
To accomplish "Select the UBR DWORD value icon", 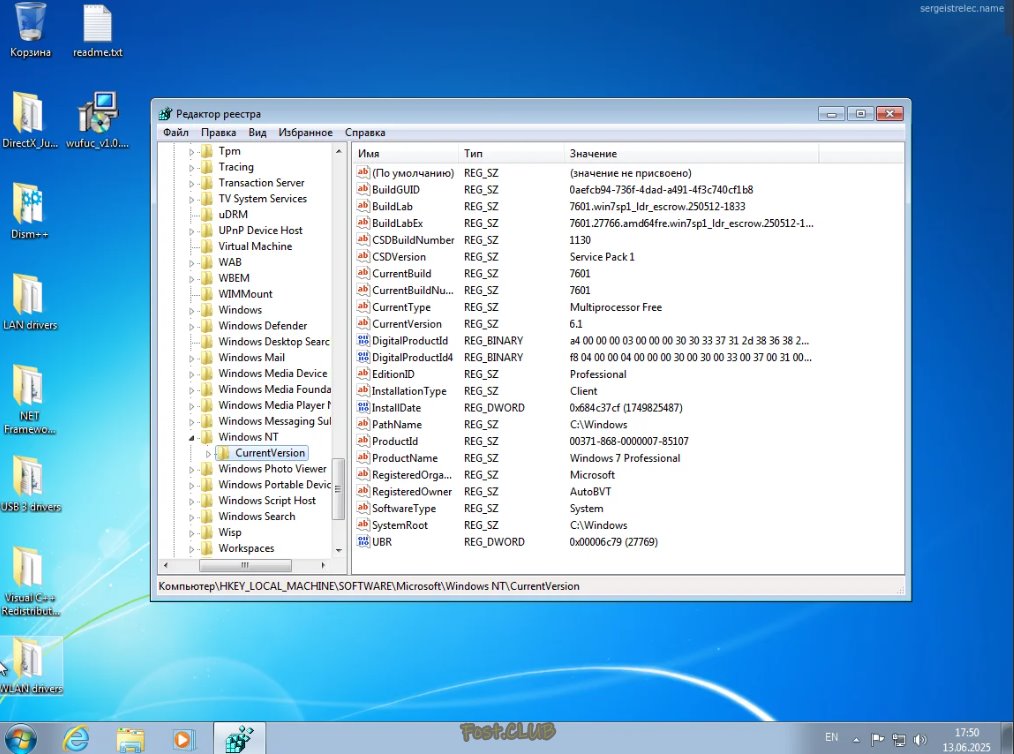I will pos(363,542).
